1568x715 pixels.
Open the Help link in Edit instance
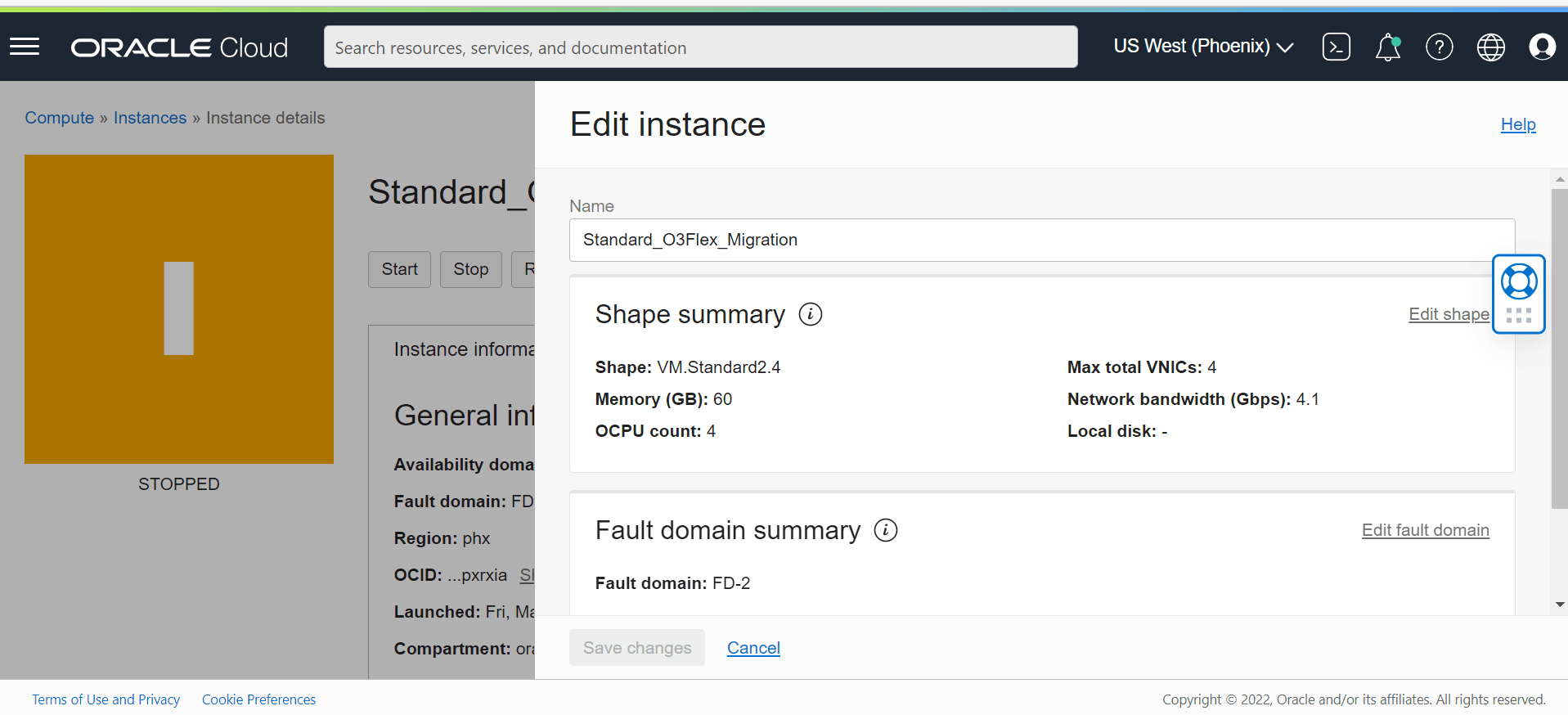click(x=1517, y=124)
